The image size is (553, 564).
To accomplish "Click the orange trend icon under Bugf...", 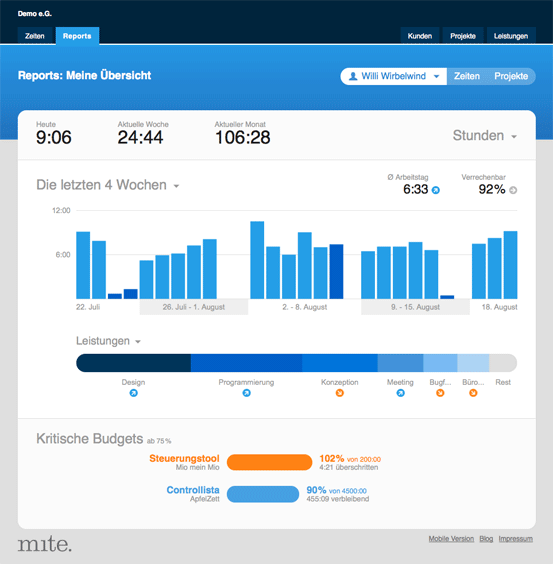I will coord(440,393).
